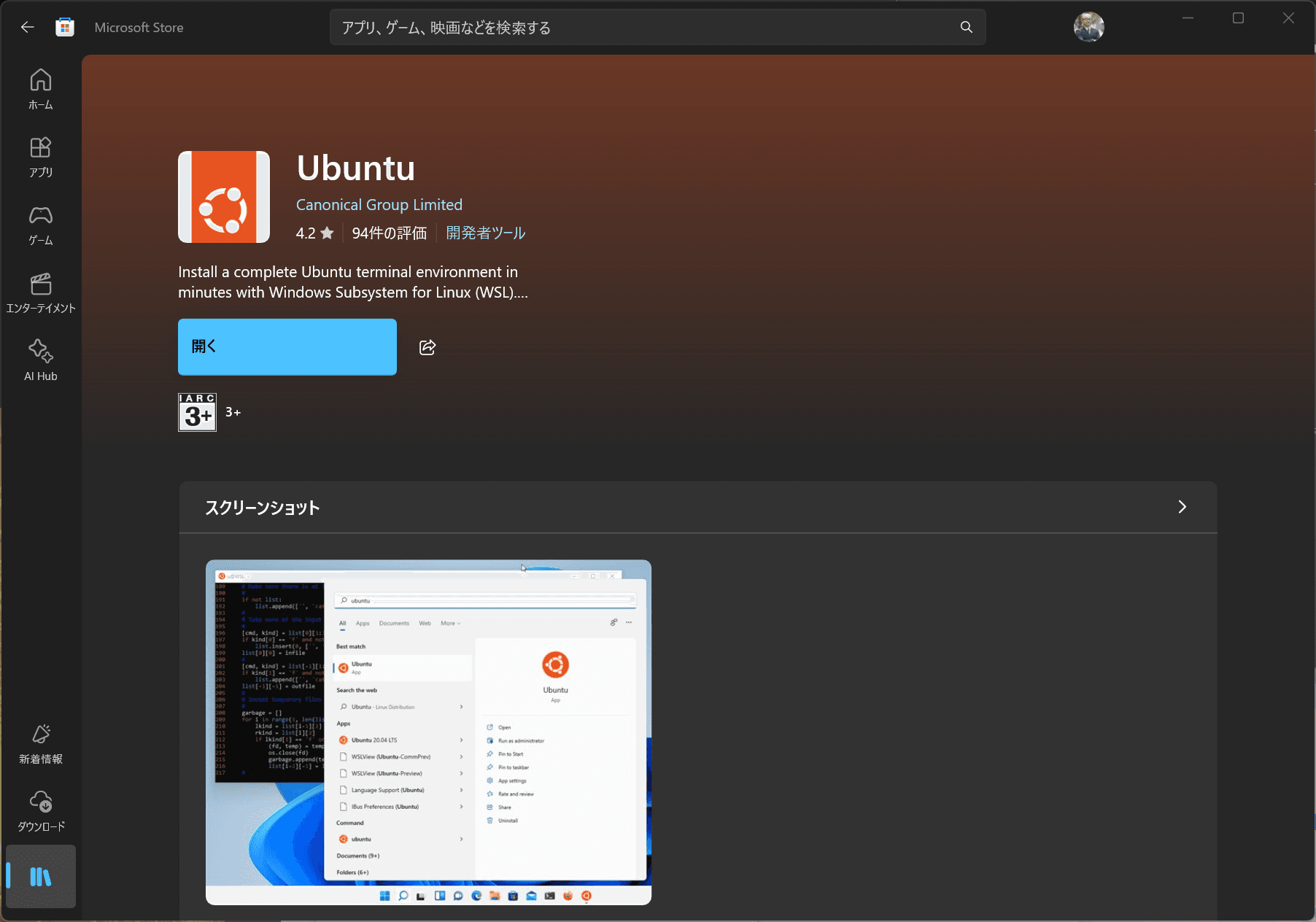Open What's New (新着情報) in sidebar
Screen dimensions: 1316x922
pyautogui.click(x=41, y=743)
